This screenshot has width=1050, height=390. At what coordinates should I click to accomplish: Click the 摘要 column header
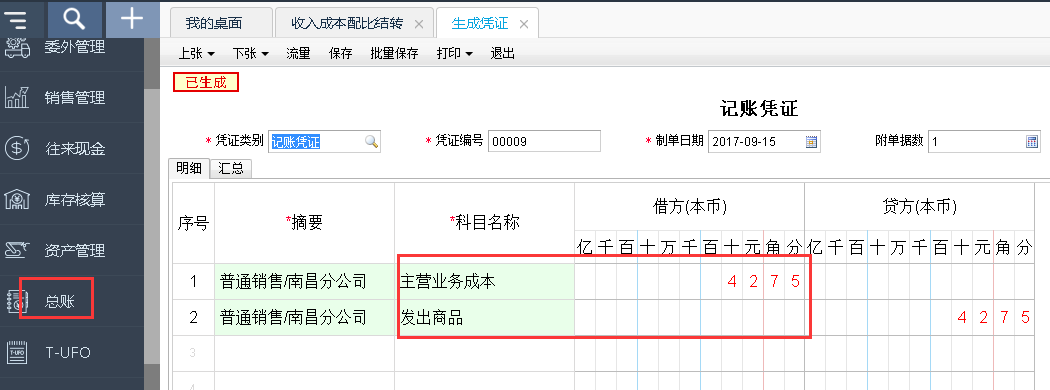click(x=305, y=223)
